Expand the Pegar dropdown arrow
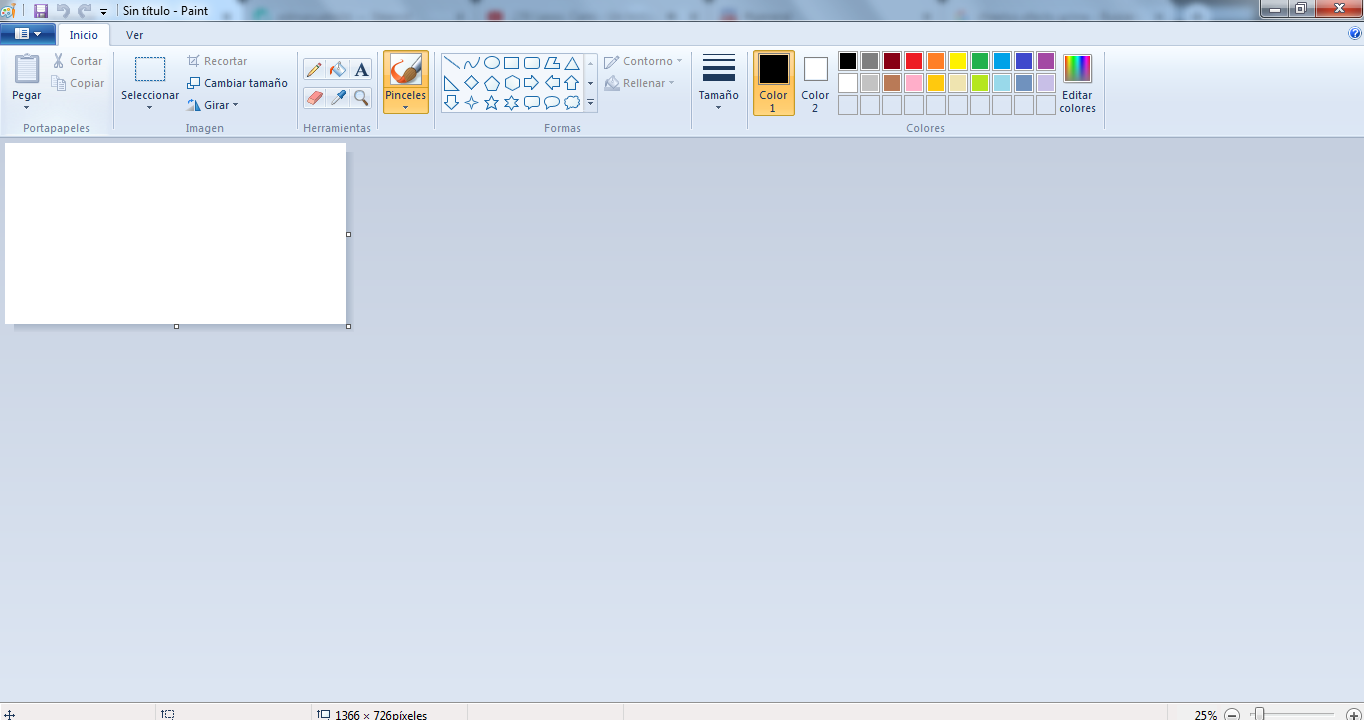 [x=27, y=107]
